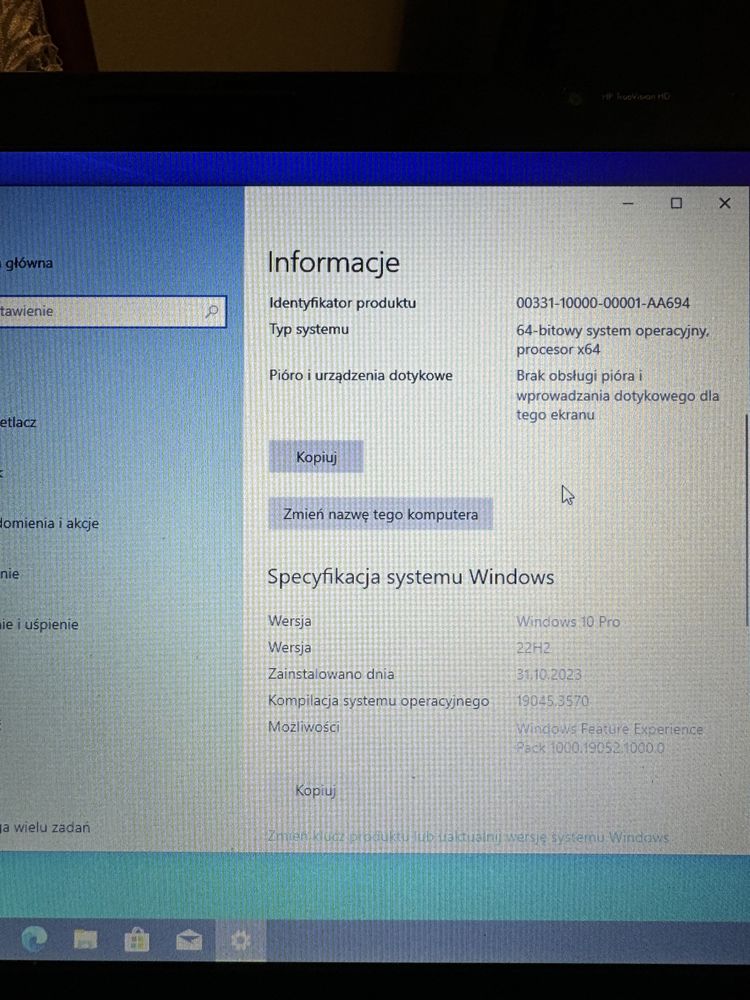Close the Settings window
The height and width of the screenshot is (1000, 750).
point(724,203)
